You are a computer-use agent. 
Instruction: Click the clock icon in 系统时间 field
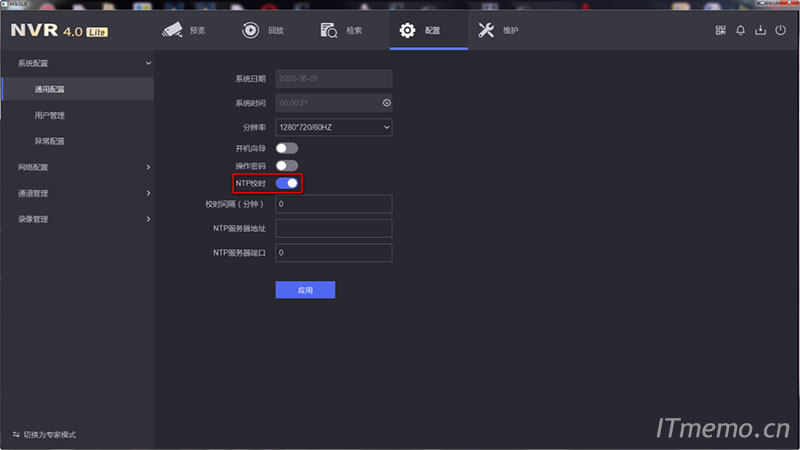[x=386, y=103]
